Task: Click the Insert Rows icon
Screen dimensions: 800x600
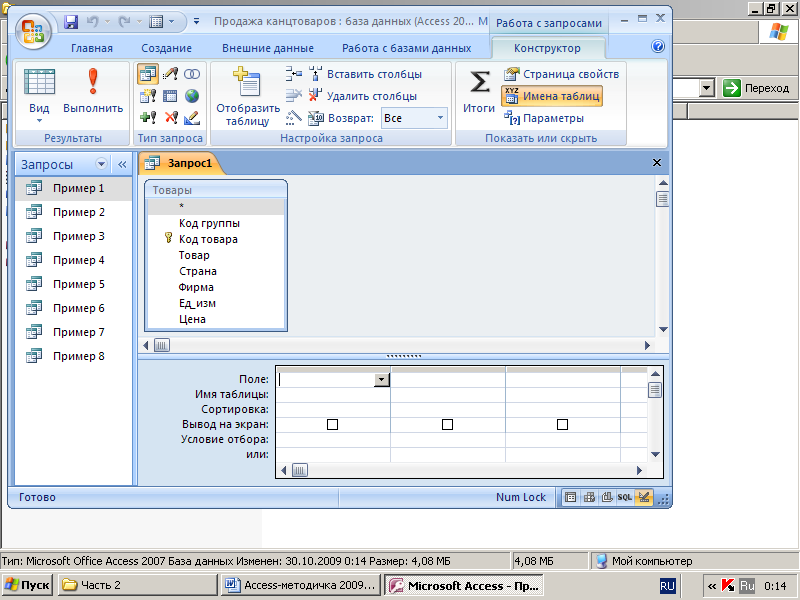Action: pyautogui.click(x=293, y=74)
